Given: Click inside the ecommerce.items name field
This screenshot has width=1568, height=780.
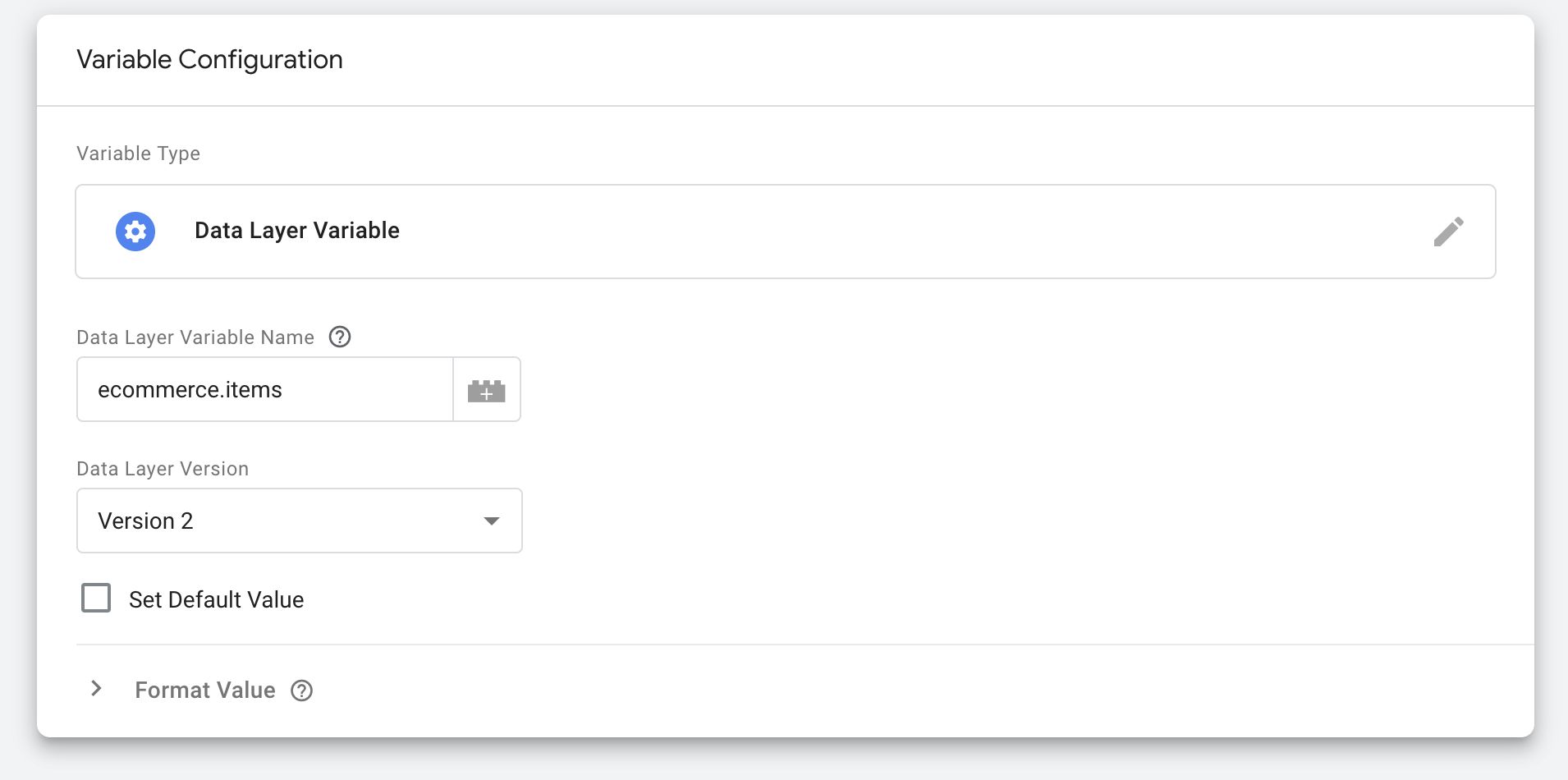Looking at the screenshot, I should 264,389.
